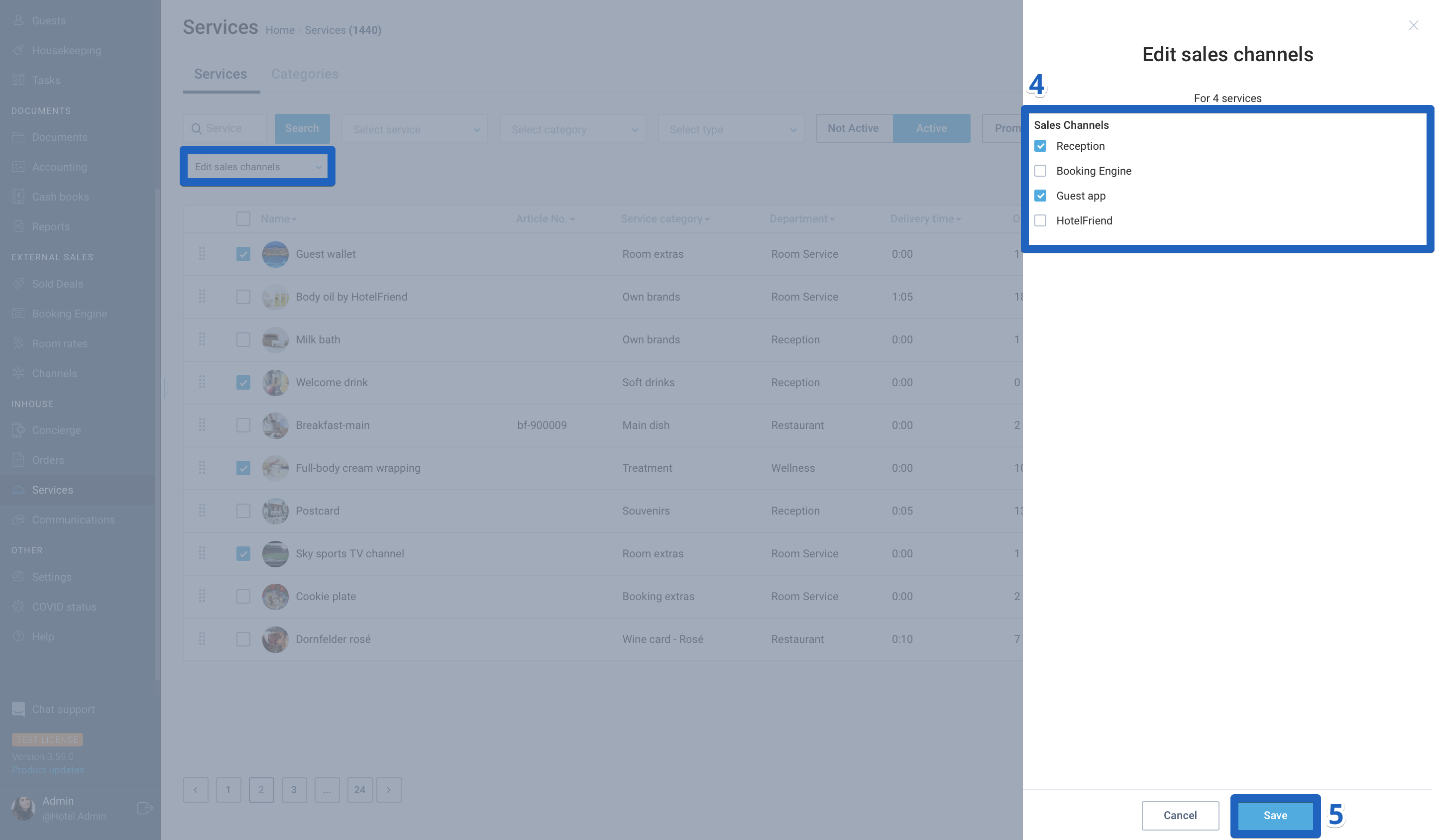The height and width of the screenshot is (840, 1437).
Task: Sort by the Delivery time column
Action: tap(925, 218)
